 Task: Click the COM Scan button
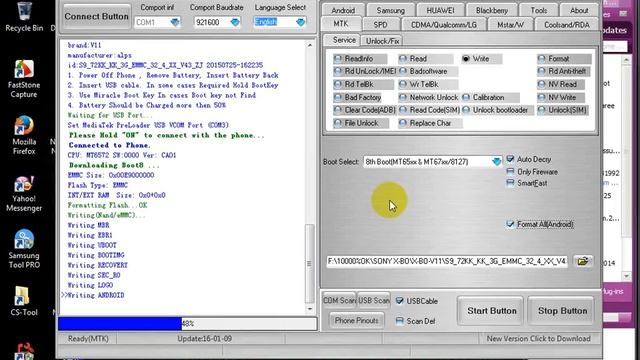tap(339, 301)
